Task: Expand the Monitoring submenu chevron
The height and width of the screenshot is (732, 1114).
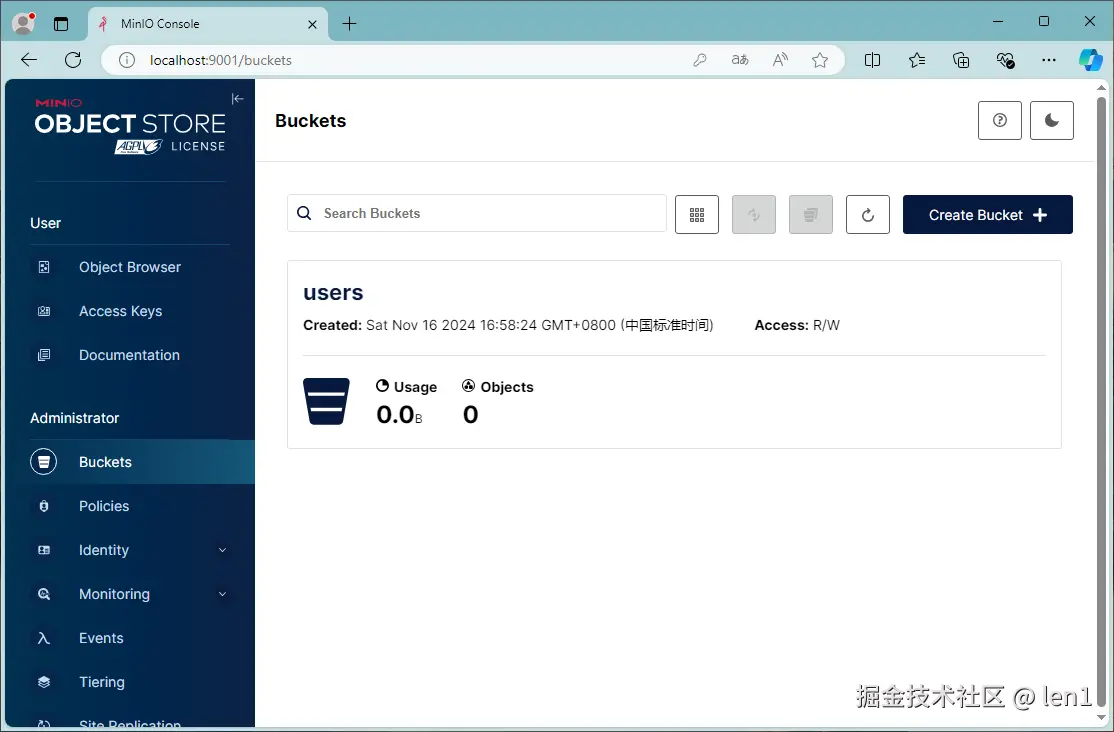Action: point(222,594)
